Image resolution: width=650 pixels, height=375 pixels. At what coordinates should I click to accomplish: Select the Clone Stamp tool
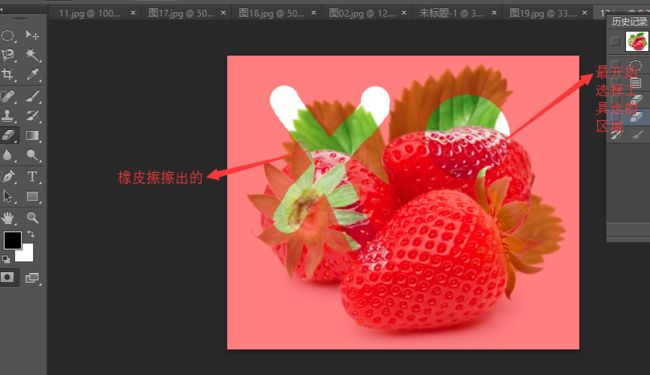8,116
